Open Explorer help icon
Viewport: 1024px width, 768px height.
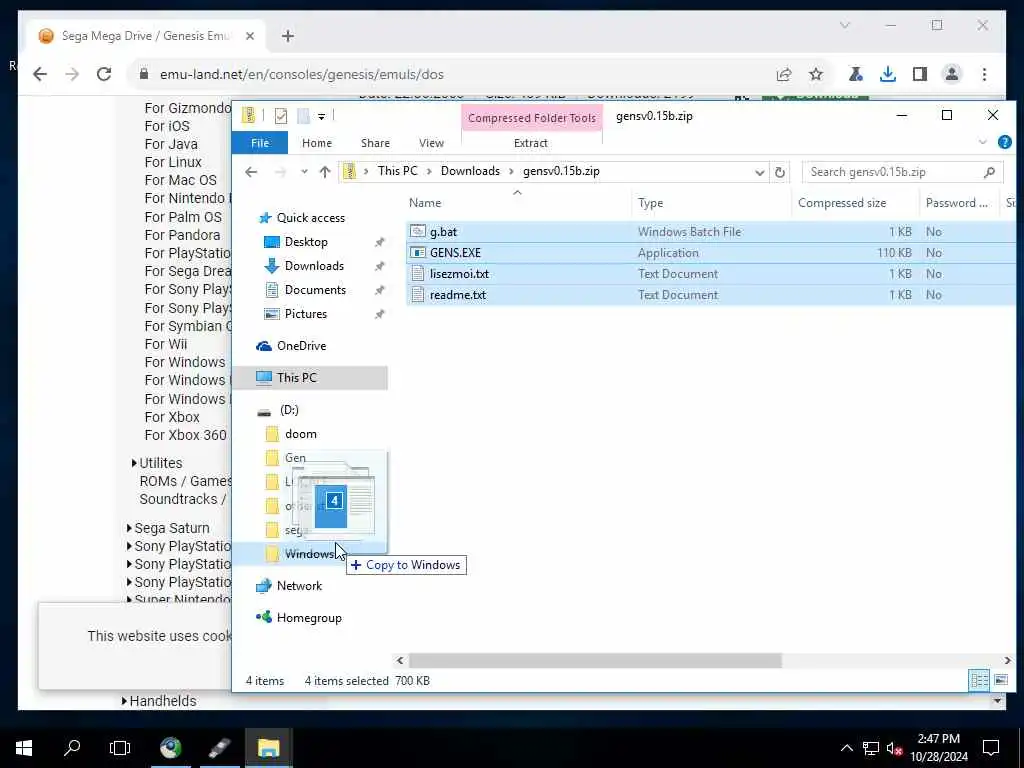1004,142
